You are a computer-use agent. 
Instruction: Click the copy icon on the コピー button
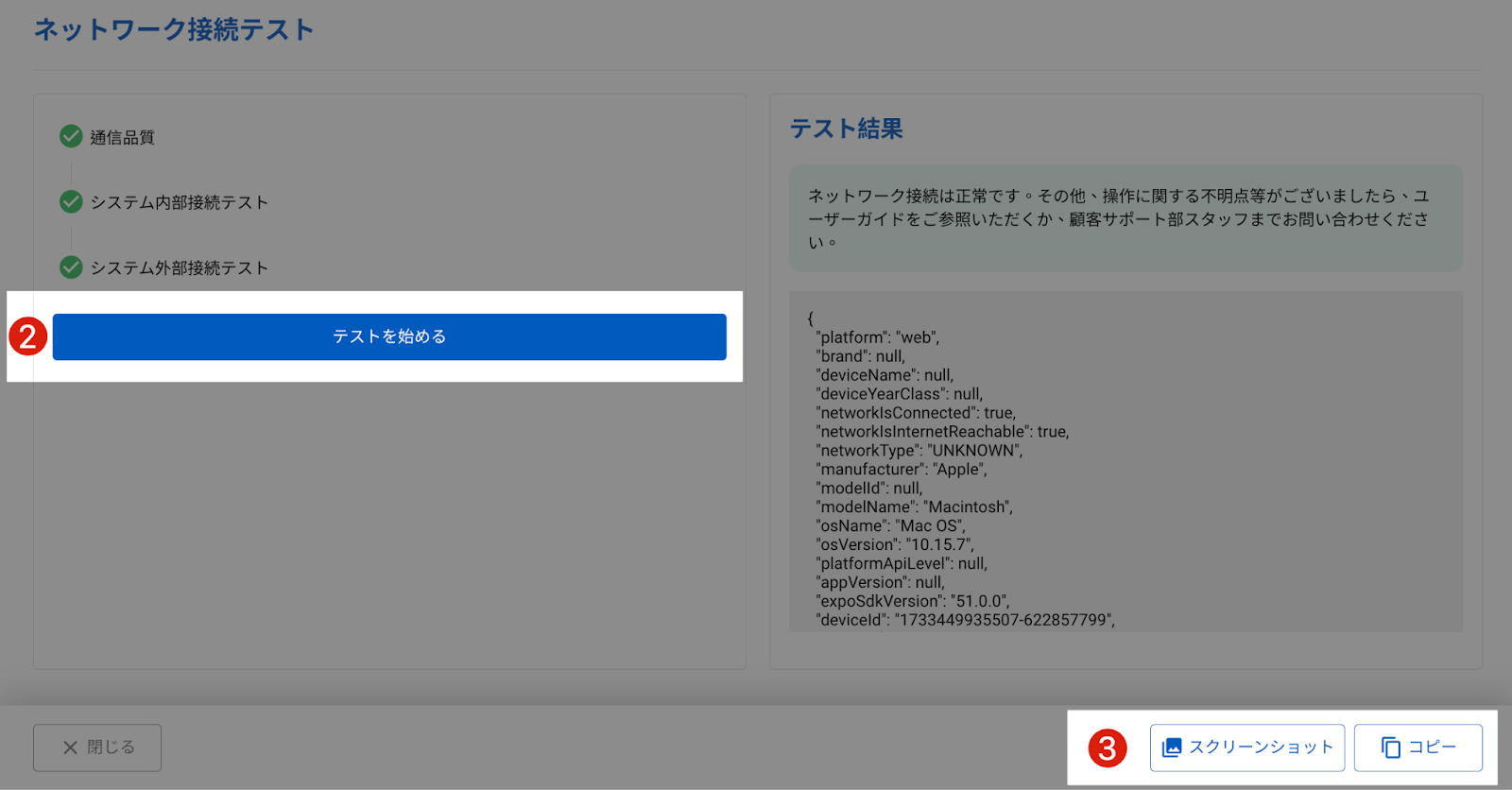(x=1391, y=747)
